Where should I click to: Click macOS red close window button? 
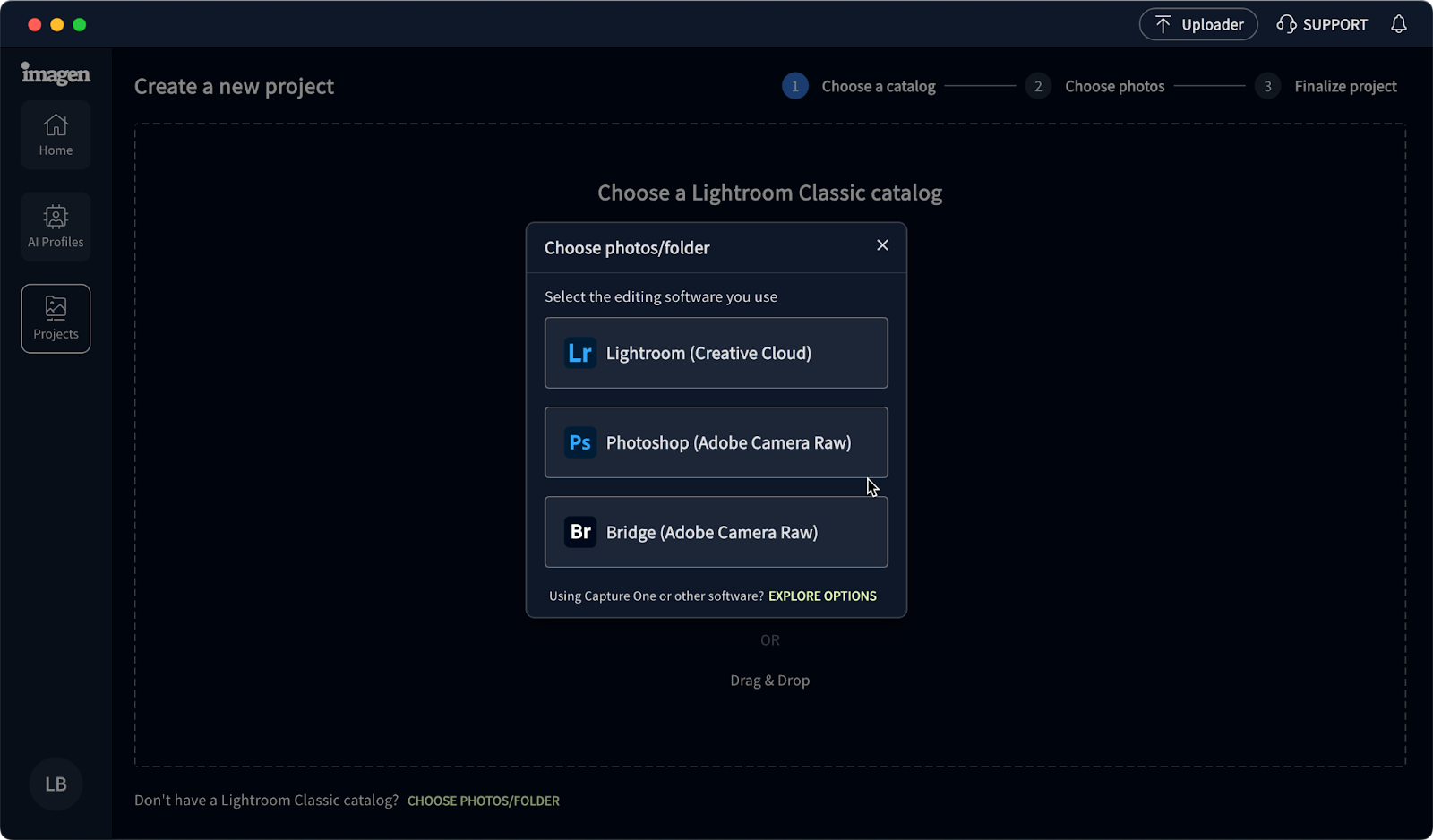pyautogui.click(x=35, y=24)
